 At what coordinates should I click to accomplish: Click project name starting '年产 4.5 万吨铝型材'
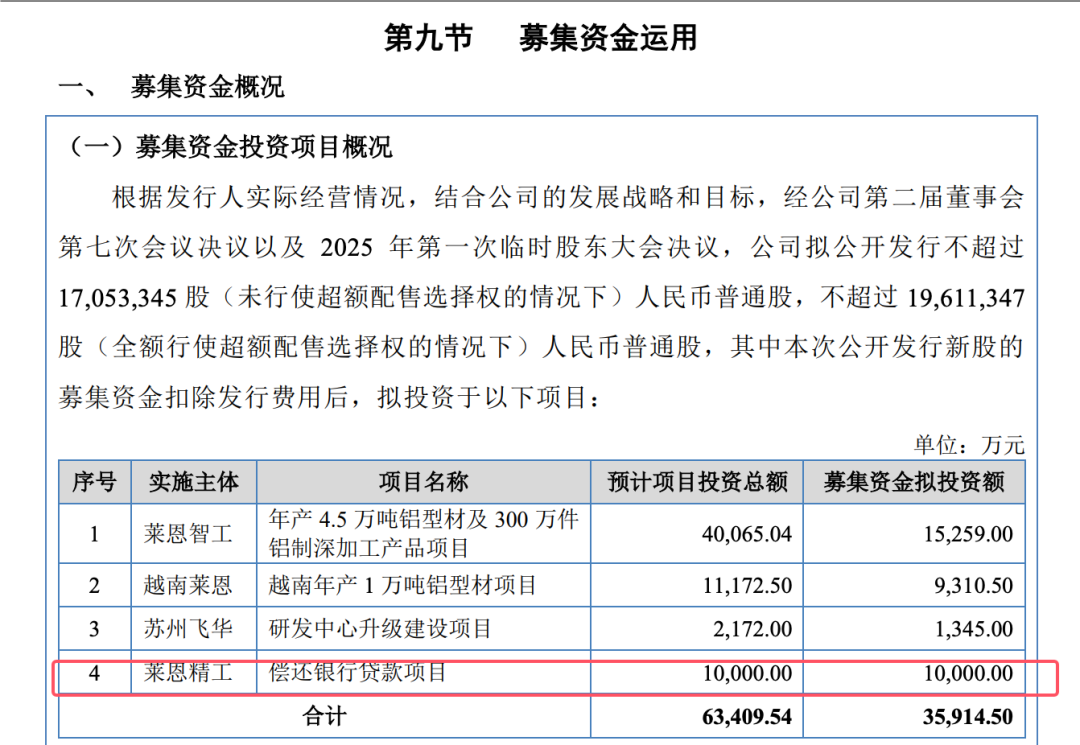423,534
